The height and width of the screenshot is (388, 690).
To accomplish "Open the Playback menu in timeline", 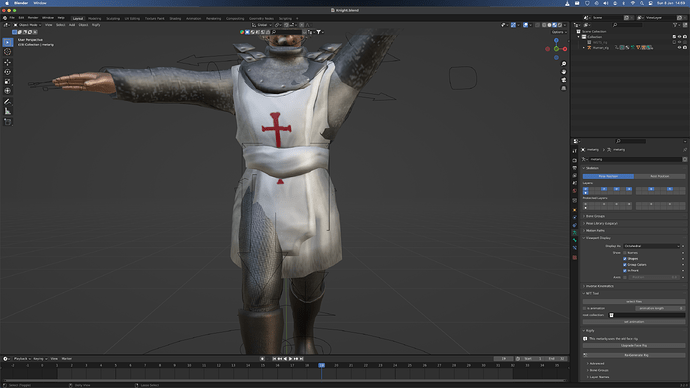I will [x=22, y=359].
